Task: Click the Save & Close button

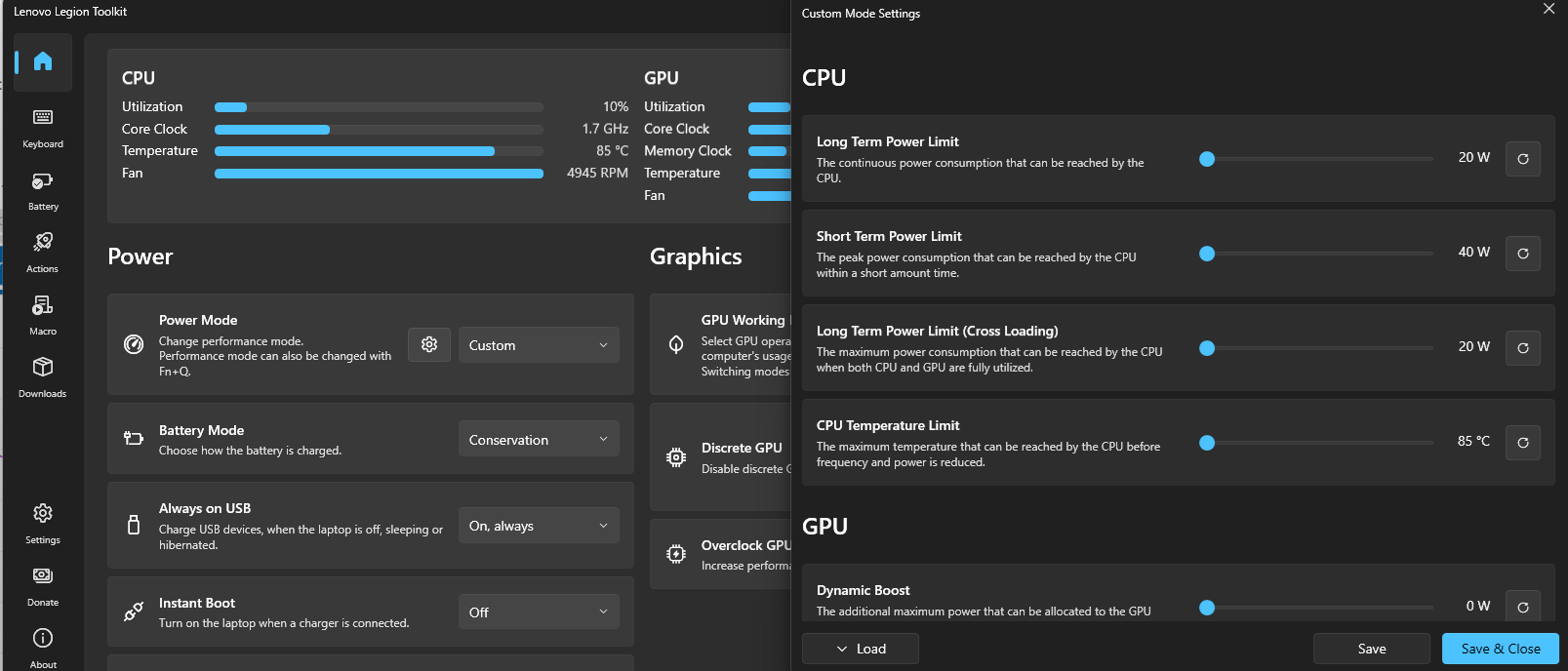Action: (x=1500, y=649)
